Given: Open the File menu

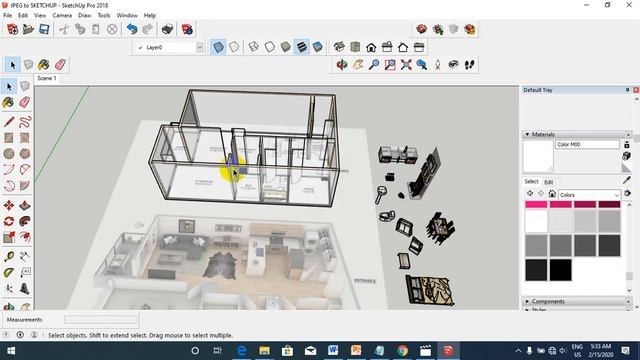Looking at the screenshot, I should tap(7, 16).
